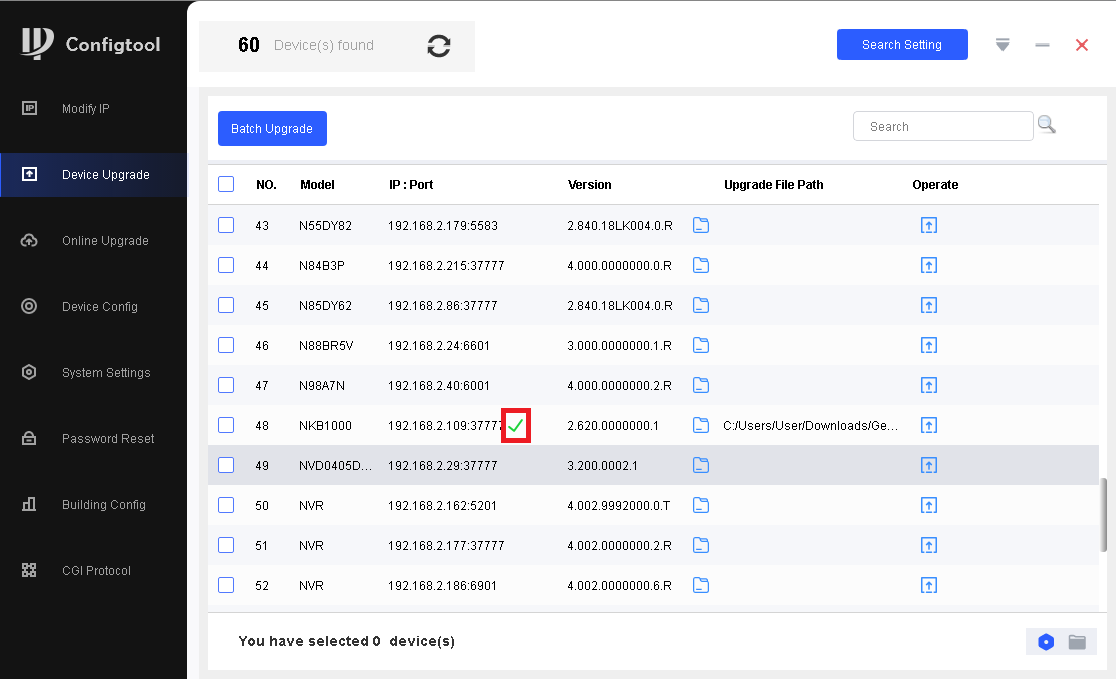1116x679 pixels.
Task: Open the folder icon at bottom right
Action: pos(1077,642)
